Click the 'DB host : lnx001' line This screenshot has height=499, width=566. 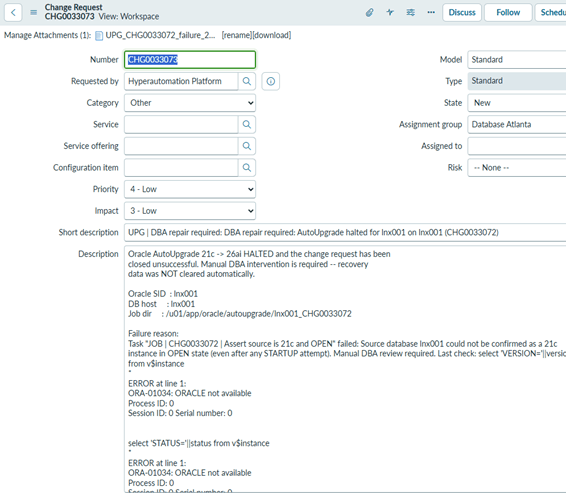click(161, 304)
